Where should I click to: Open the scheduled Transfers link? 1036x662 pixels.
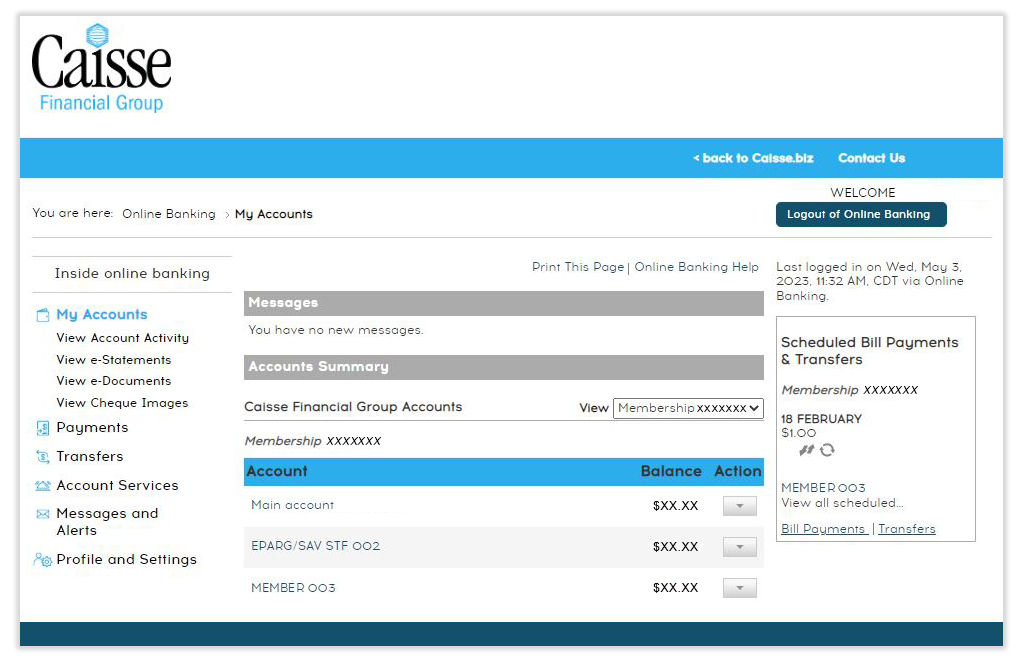point(906,529)
